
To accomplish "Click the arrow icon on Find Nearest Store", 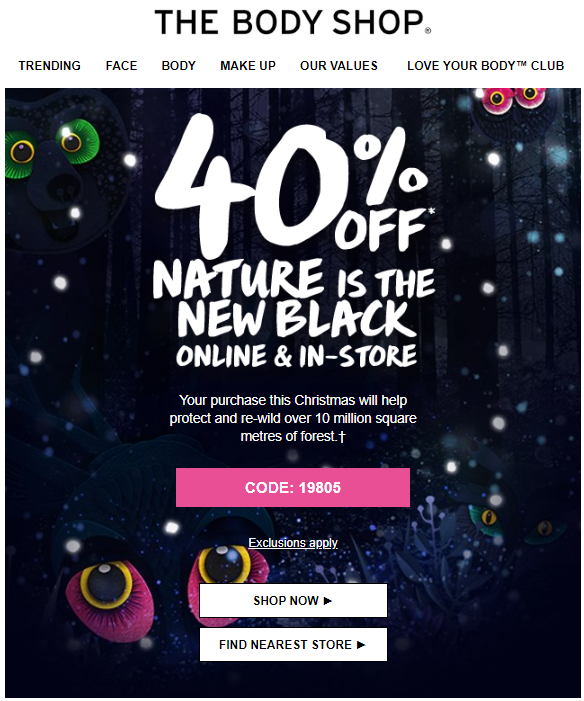I will 361,645.
